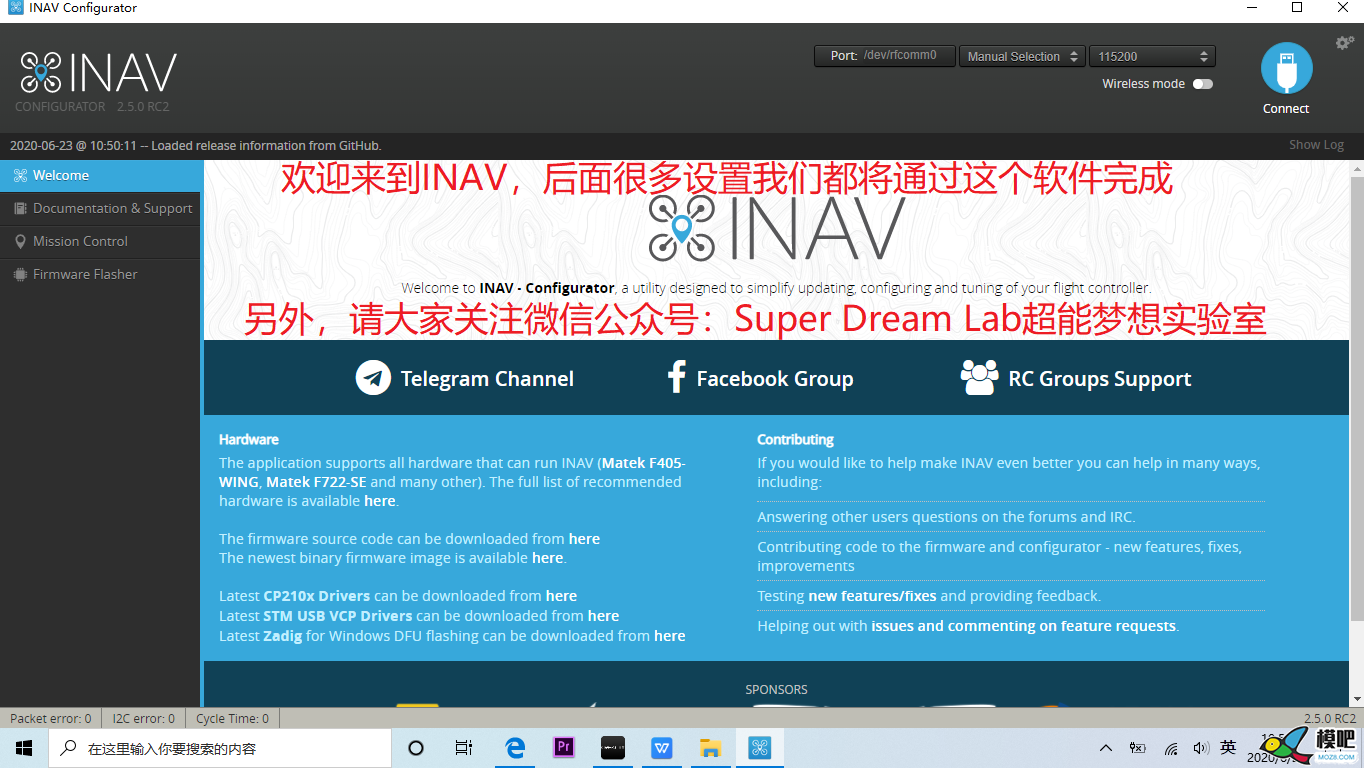Open the 115200 baud rate dropdown
The width and height of the screenshot is (1364, 772).
(1152, 56)
